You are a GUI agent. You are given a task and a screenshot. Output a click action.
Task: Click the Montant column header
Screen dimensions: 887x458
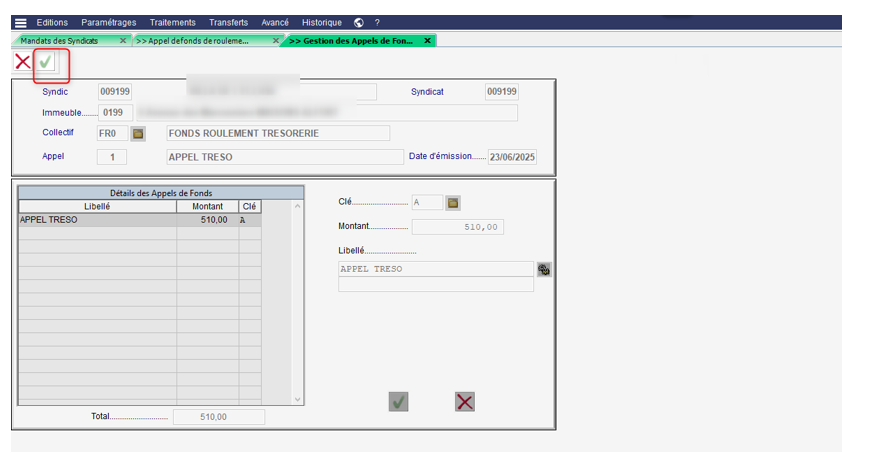(207, 206)
